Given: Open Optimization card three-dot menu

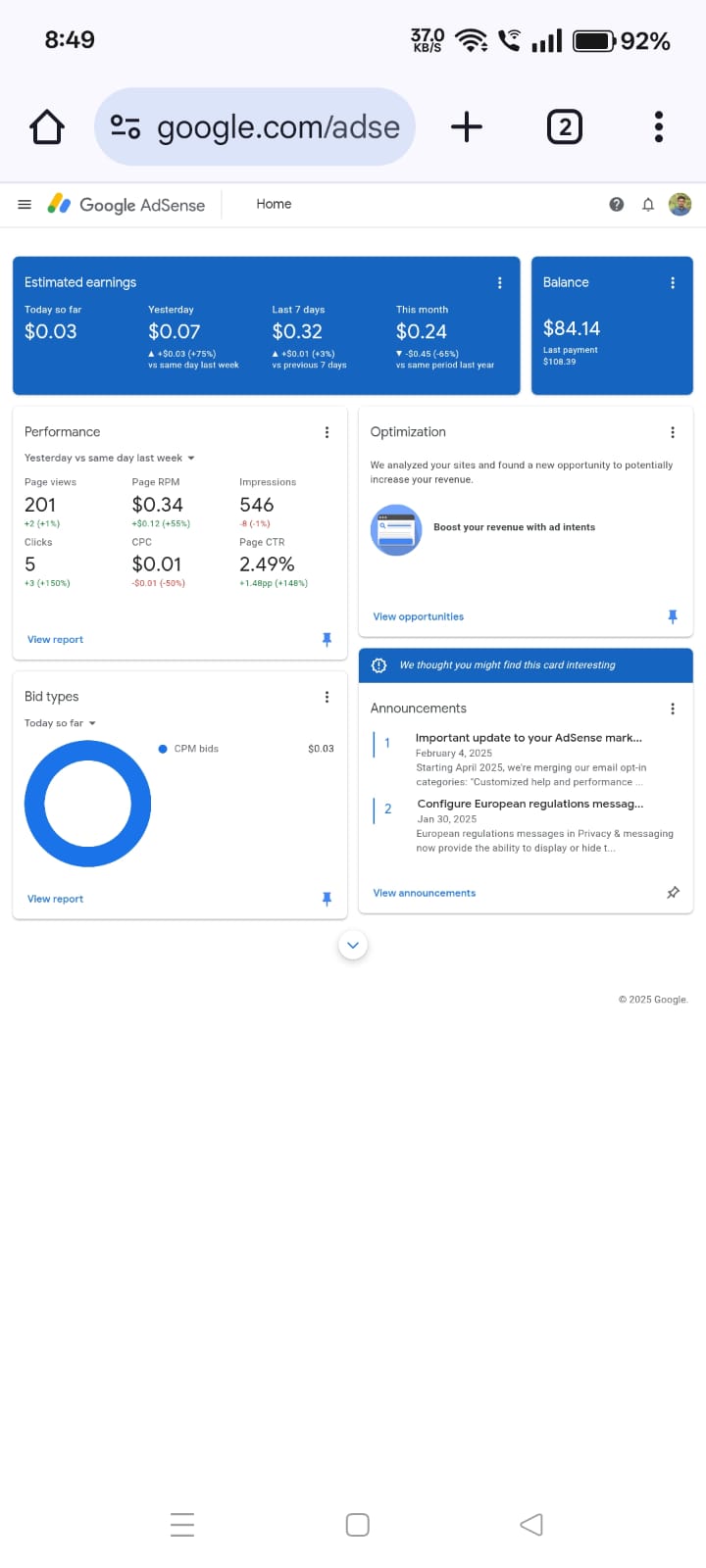Looking at the screenshot, I should click(673, 432).
